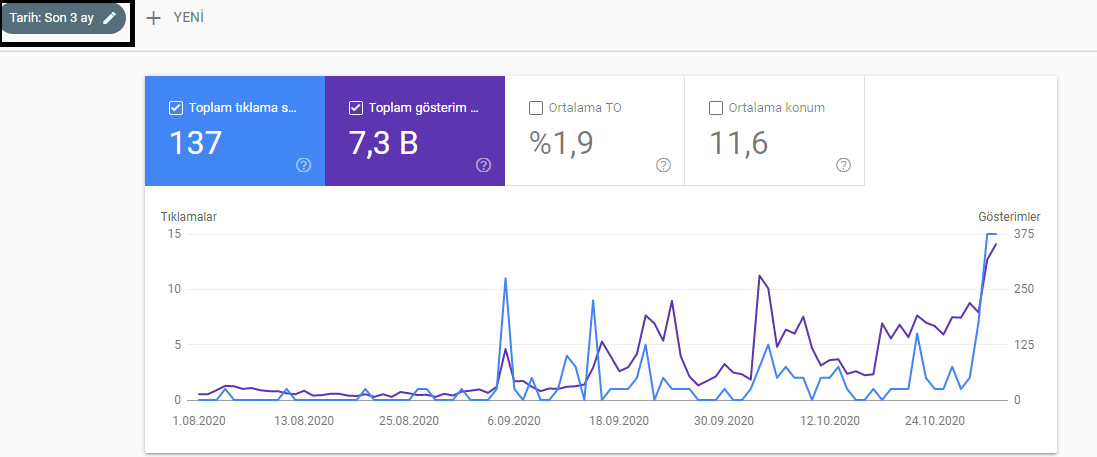Enable the Ortalama TO checkbox
Image resolution: width=1097 pixels, height=457 pixels.
point(536,108)
